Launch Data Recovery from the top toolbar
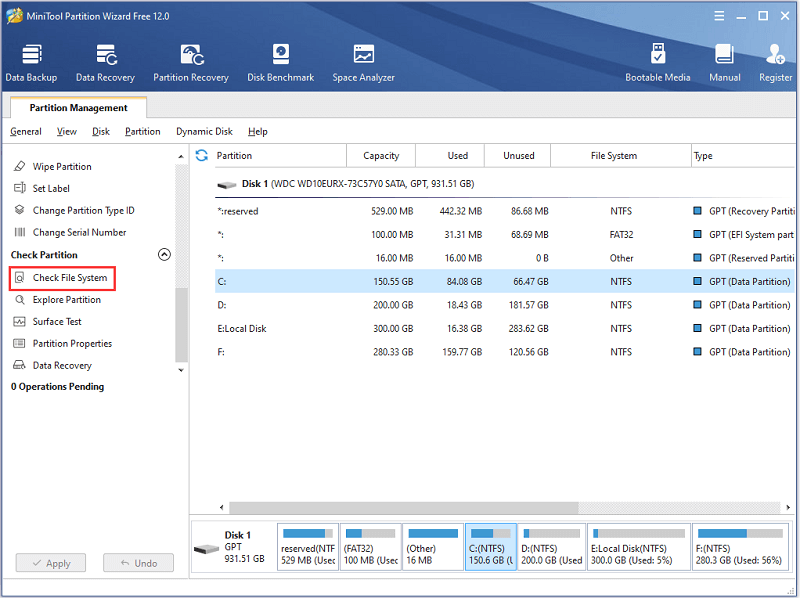The width and height of the screenshot is (800, 598). (x=105, y=60)
